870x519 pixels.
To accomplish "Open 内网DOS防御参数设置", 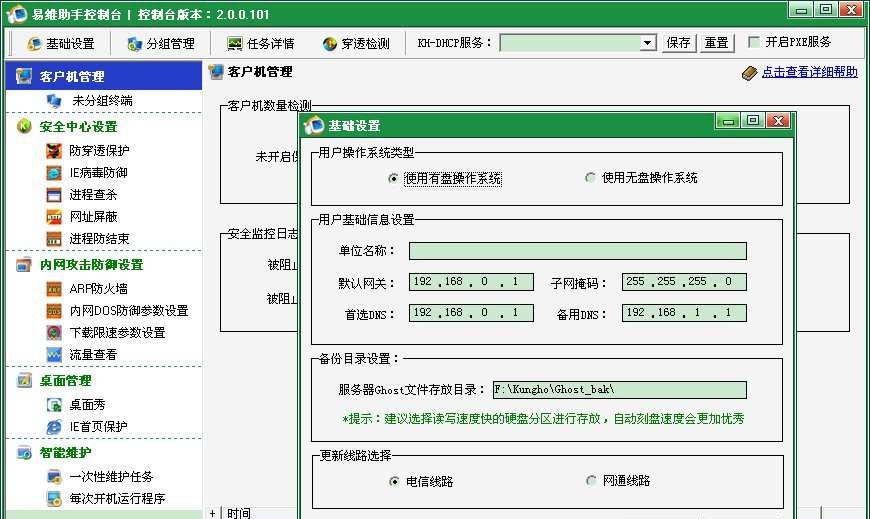I will (x=129, y=310).
